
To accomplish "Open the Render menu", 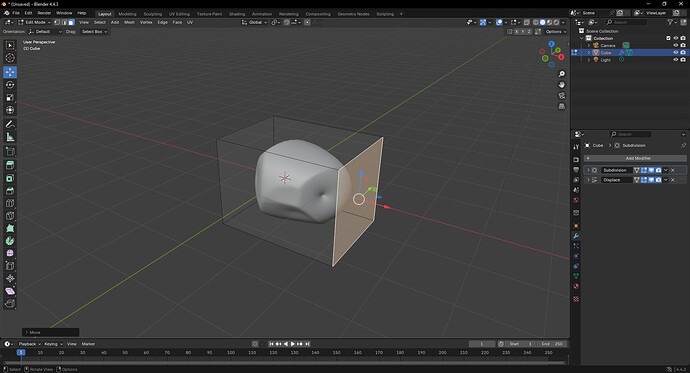I will [44, 13].
